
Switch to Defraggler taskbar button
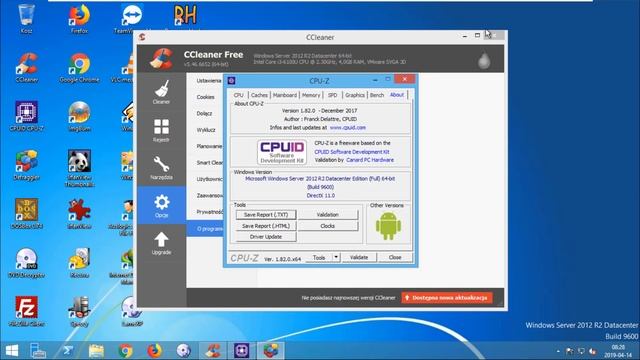pos(271,351)
